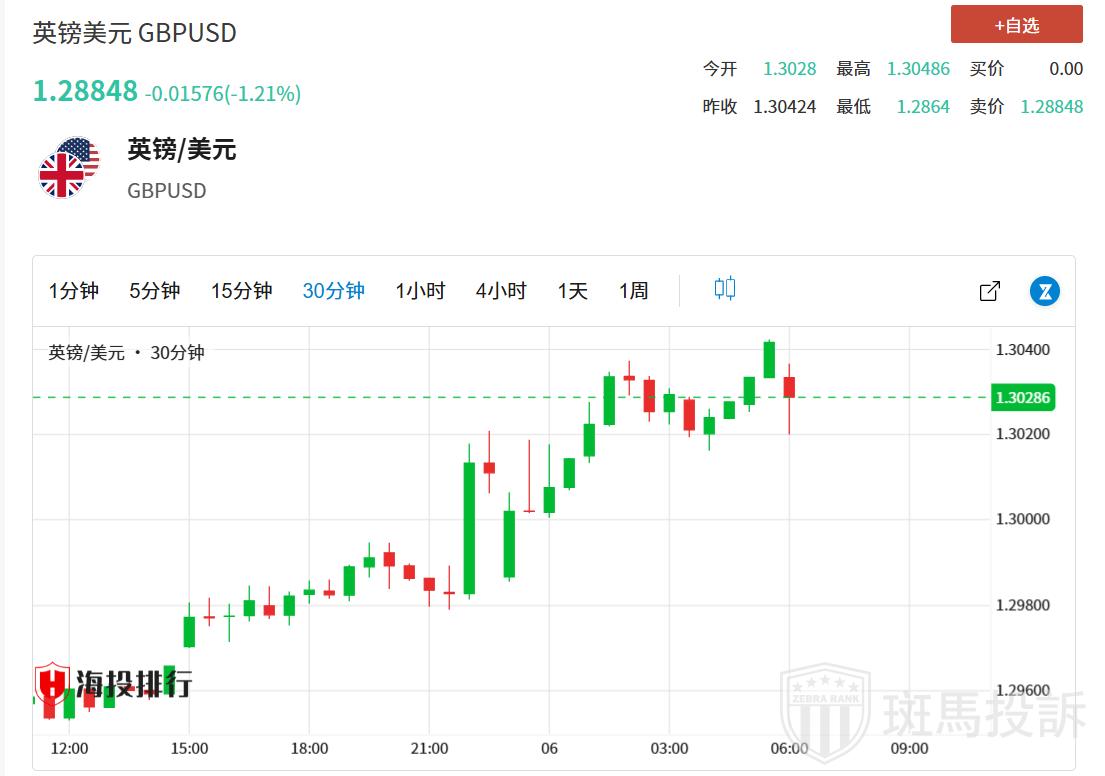Screen dimensions: 1105x776
Task: Click the 英镑/美元 · 30分钟 chart legend
Action: coord(126,353)
